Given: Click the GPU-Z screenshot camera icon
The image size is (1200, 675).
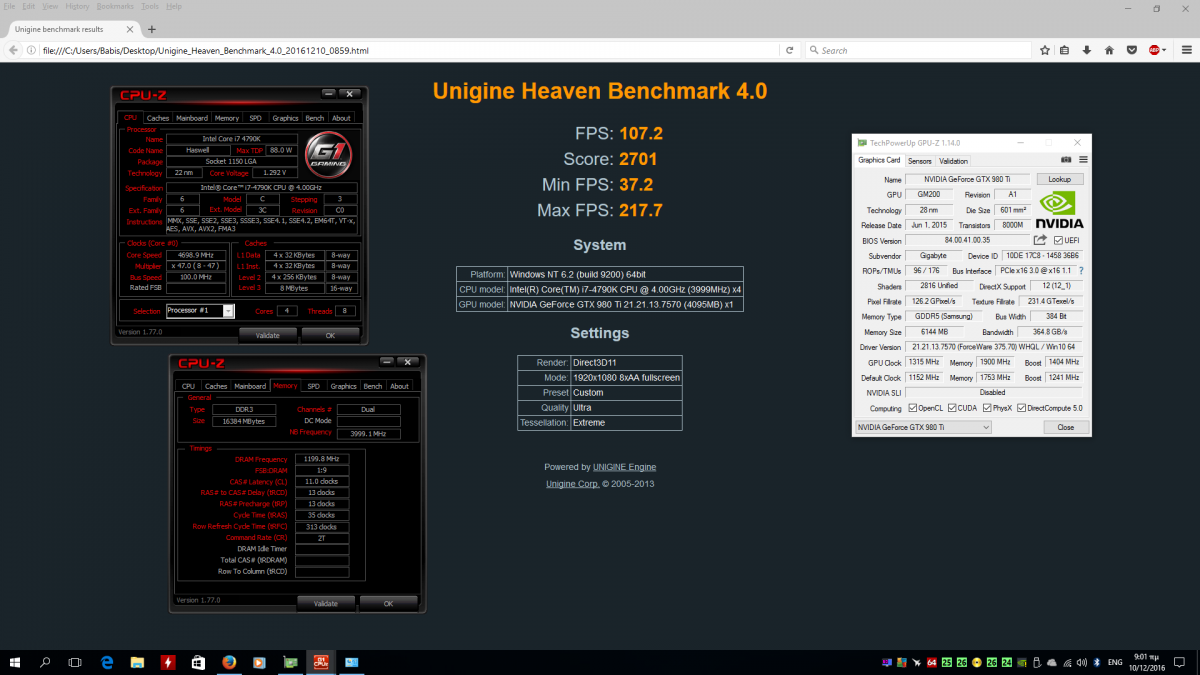Looking at the screenshot, I should click(x=1066, y=160).
